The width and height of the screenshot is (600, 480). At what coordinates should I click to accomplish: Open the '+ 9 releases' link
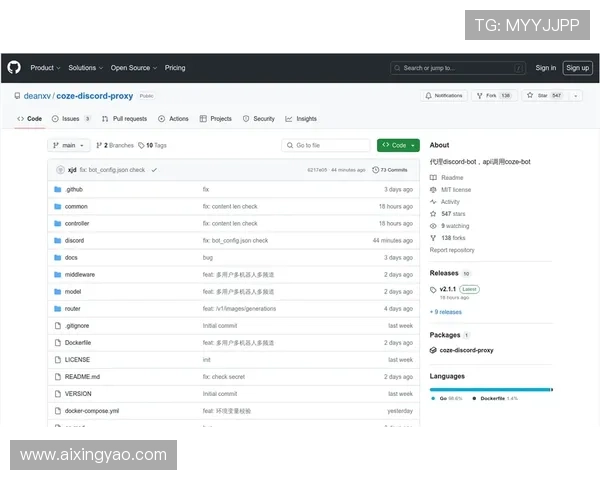(x=446, y=311)
